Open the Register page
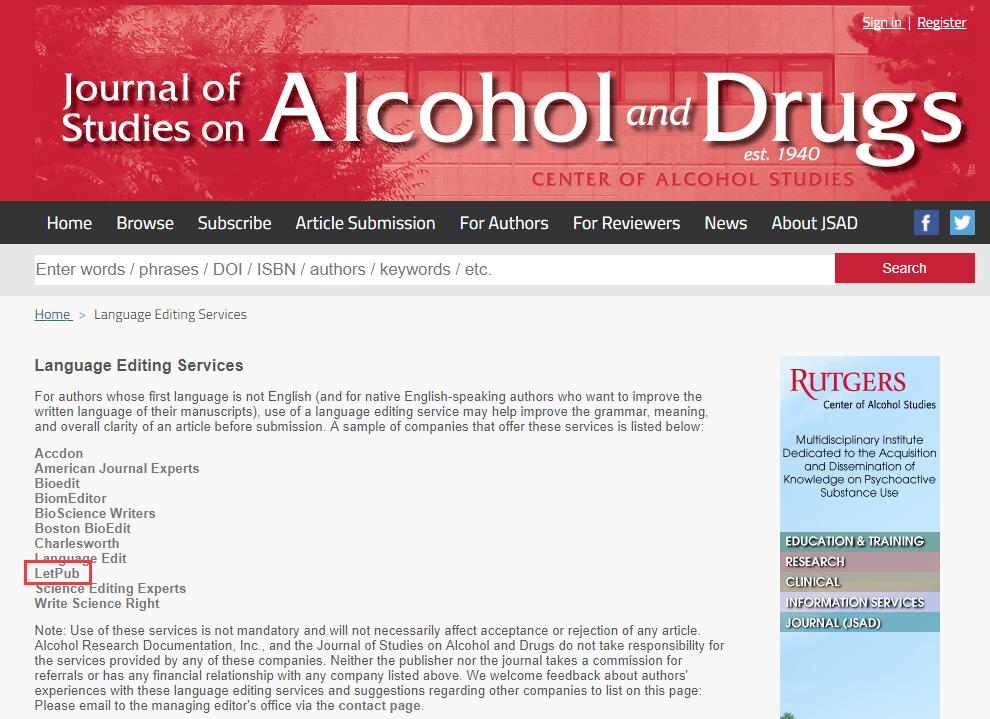990x719 pixels. coord(940,22)
